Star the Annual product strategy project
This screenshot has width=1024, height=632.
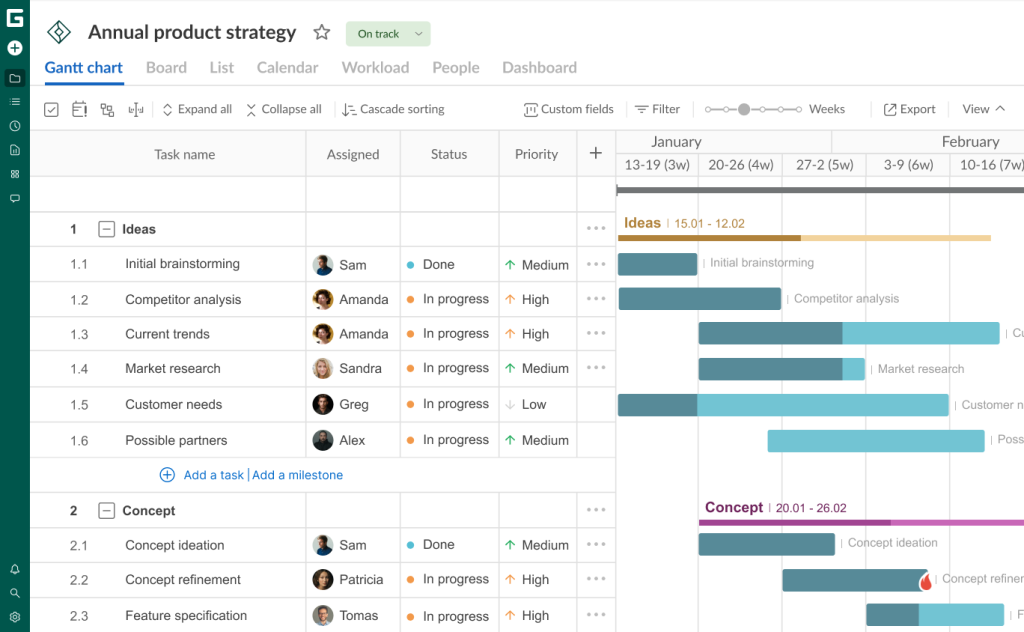[321, 32]
